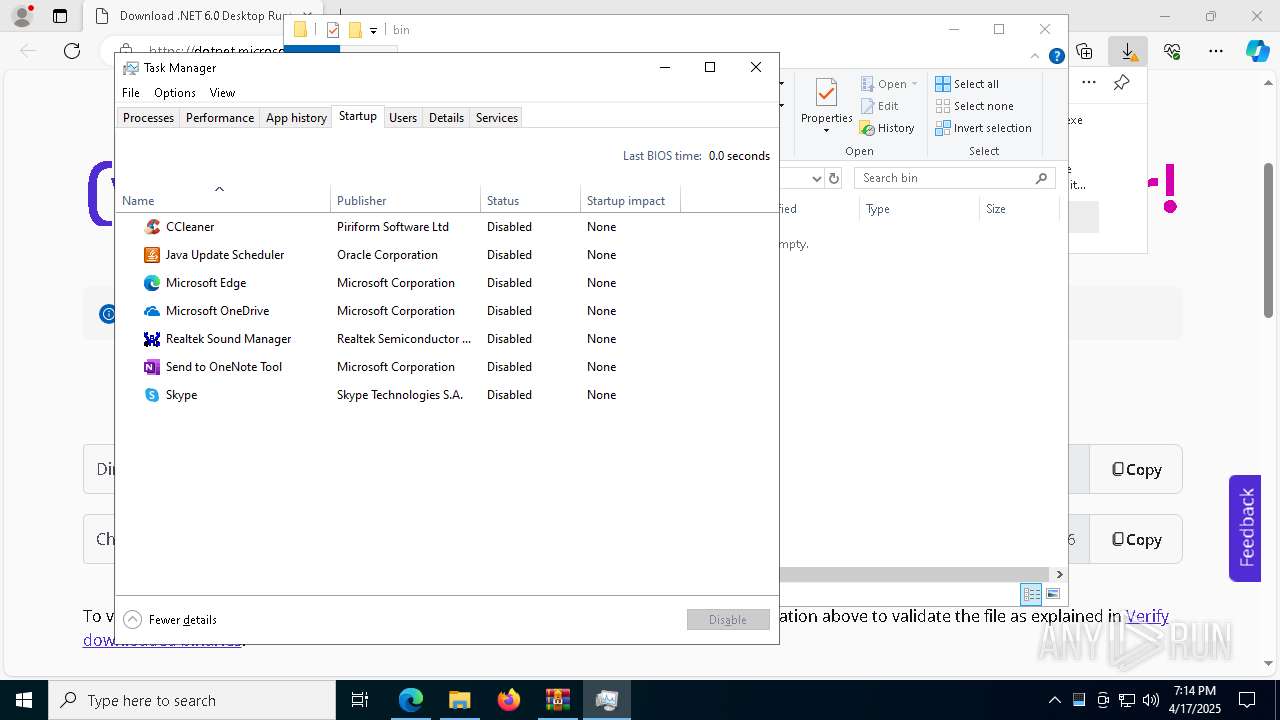The width and height of the screenshot is (1280, 720).
Task: Select the Microsoft Edge startup icon
Action: [x=152, y=283]
